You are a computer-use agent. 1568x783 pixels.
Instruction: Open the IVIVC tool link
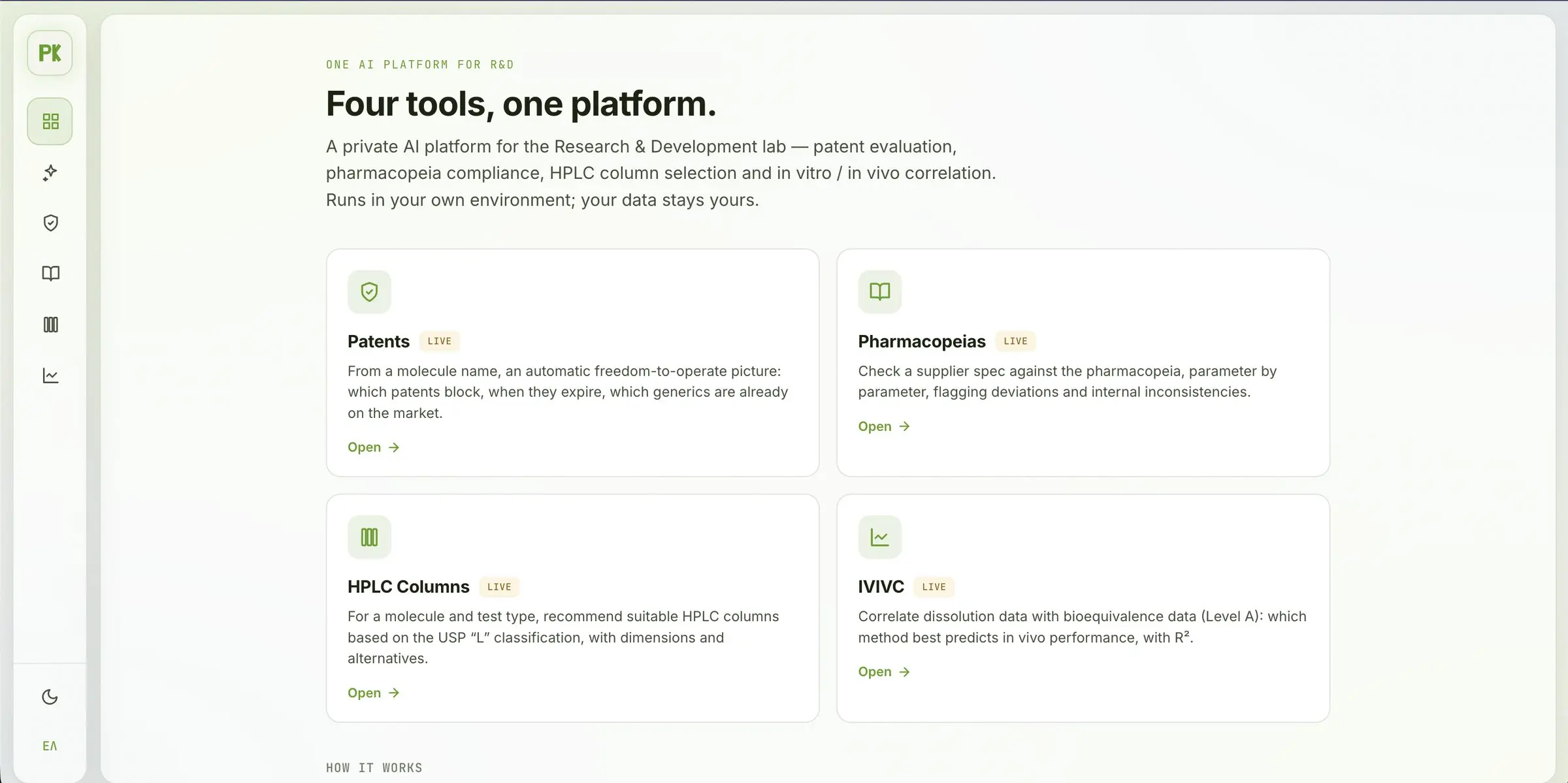[x=884, y=672]
